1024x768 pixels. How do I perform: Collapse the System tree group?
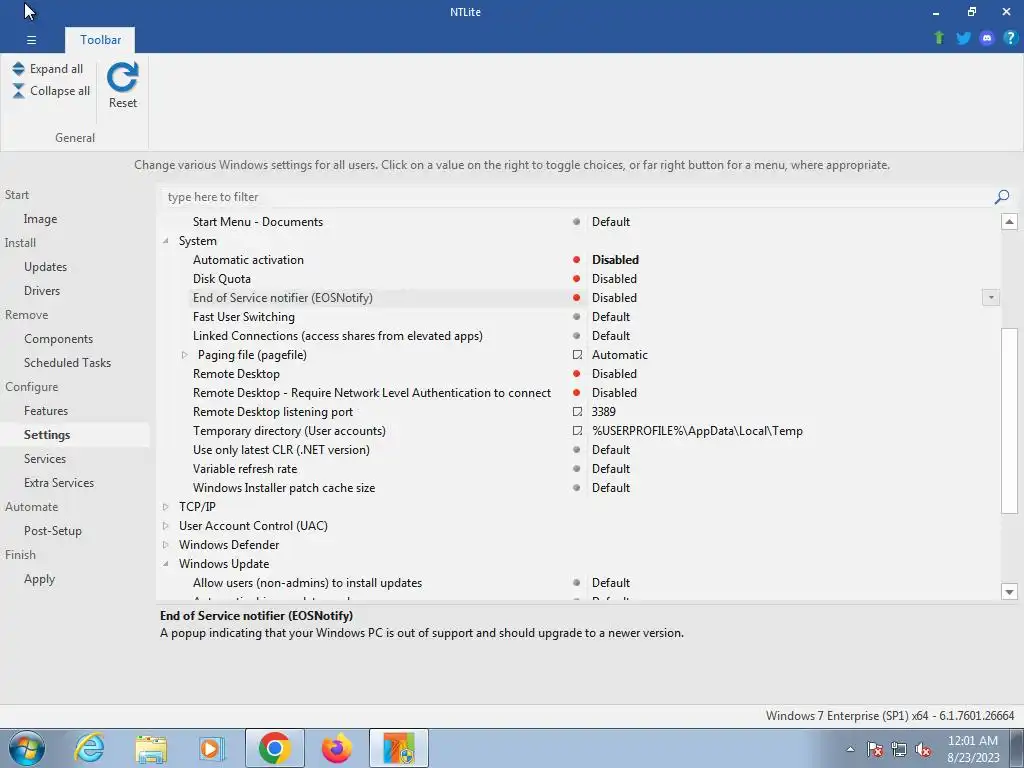pyautogui.click(x=166, y=240)
